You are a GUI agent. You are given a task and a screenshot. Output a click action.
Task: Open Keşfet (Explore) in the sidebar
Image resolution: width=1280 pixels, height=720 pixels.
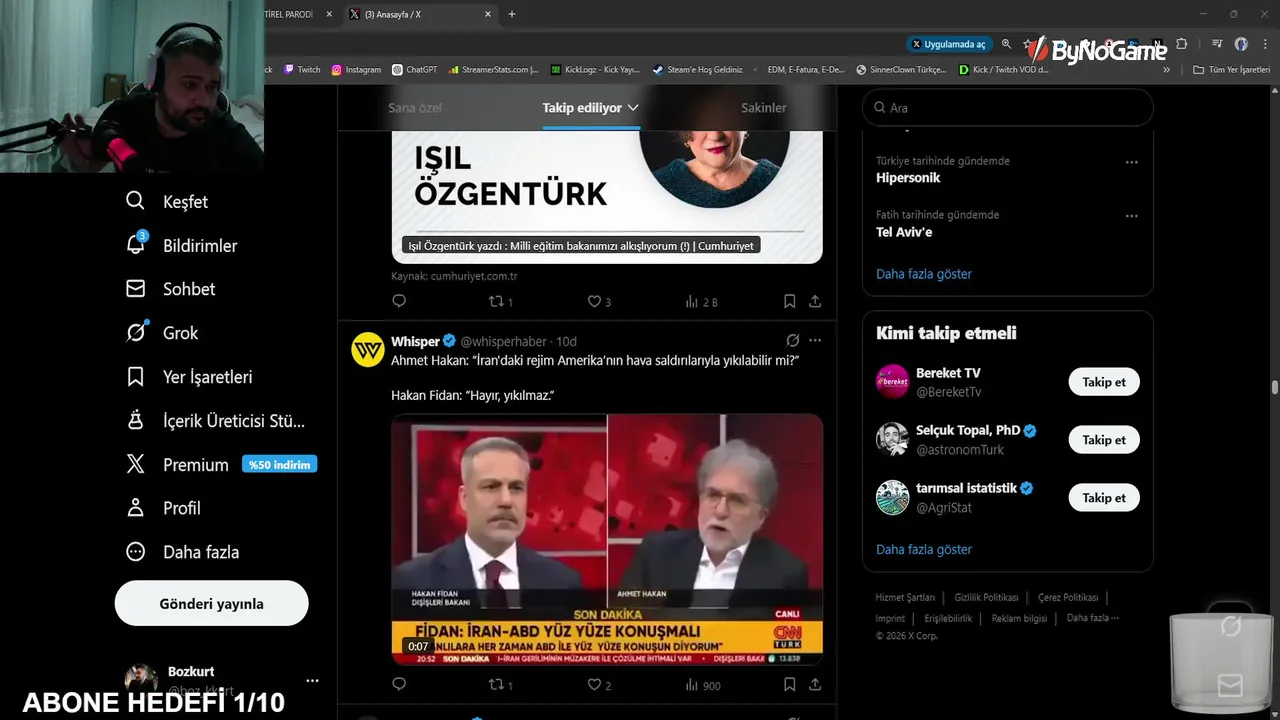[x=166, y=201]
